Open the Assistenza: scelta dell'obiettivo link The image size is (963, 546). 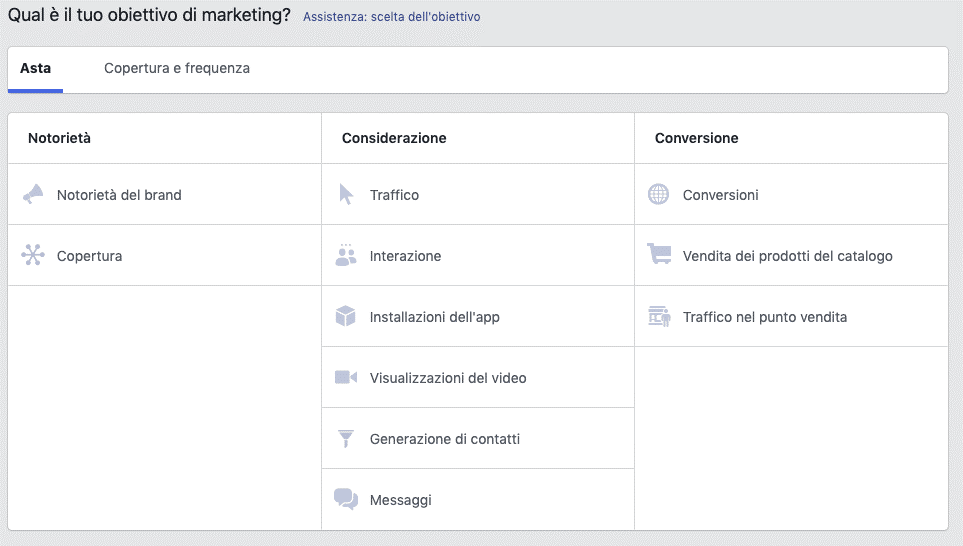391,17
